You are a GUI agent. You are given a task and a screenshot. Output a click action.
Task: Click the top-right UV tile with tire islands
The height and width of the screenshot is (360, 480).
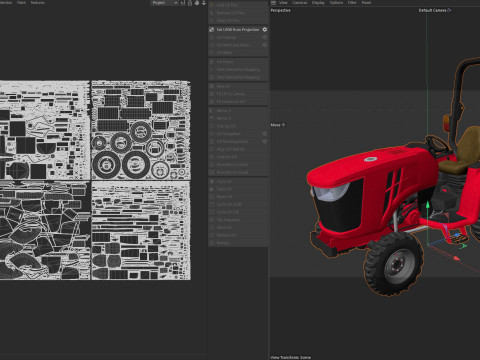tap(141, 130)
